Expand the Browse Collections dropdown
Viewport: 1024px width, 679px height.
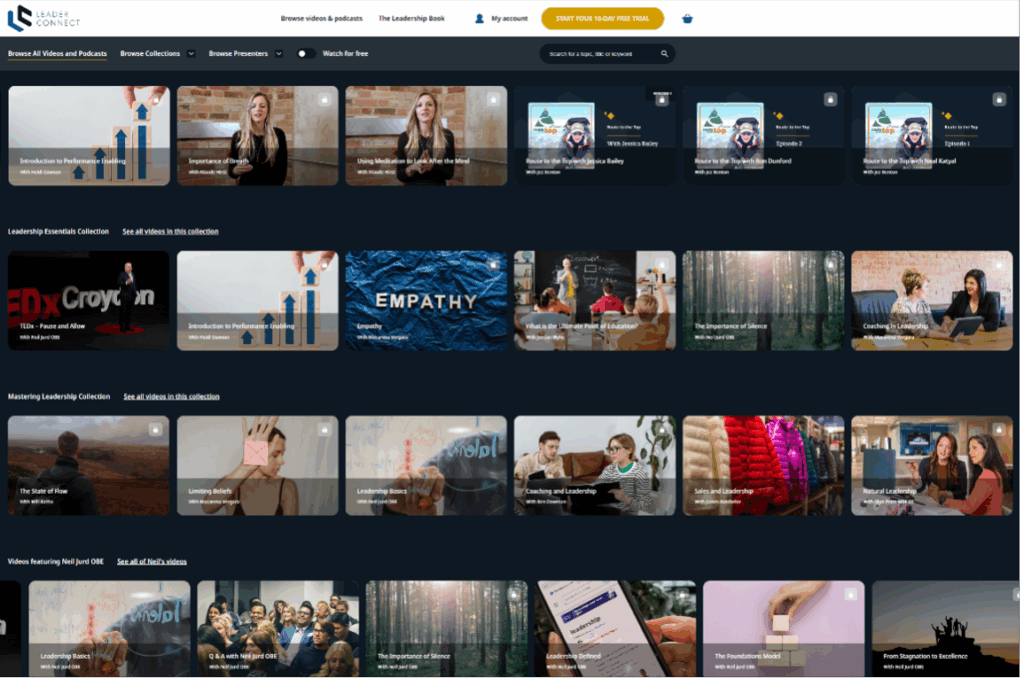(x=190, y=54)
